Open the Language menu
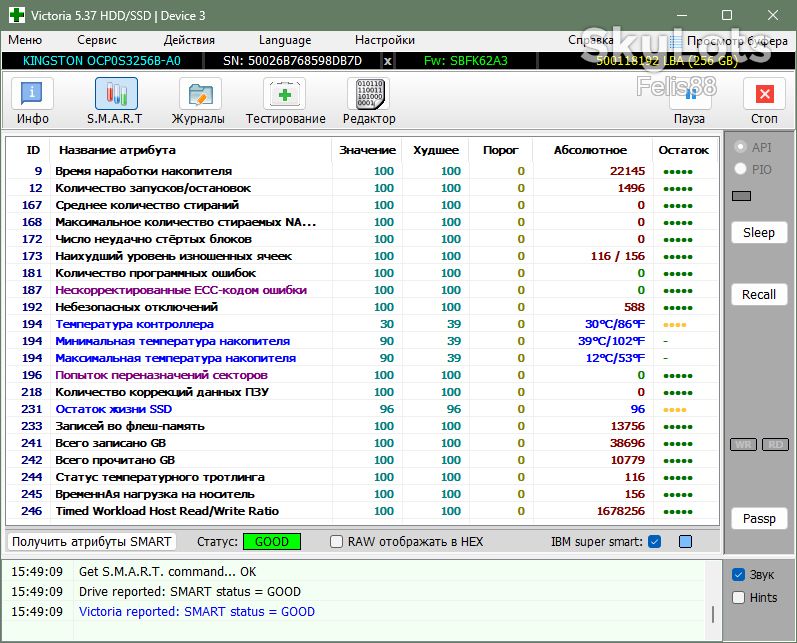Viewport: 797px width, 643px height. [x=285, y=40]
